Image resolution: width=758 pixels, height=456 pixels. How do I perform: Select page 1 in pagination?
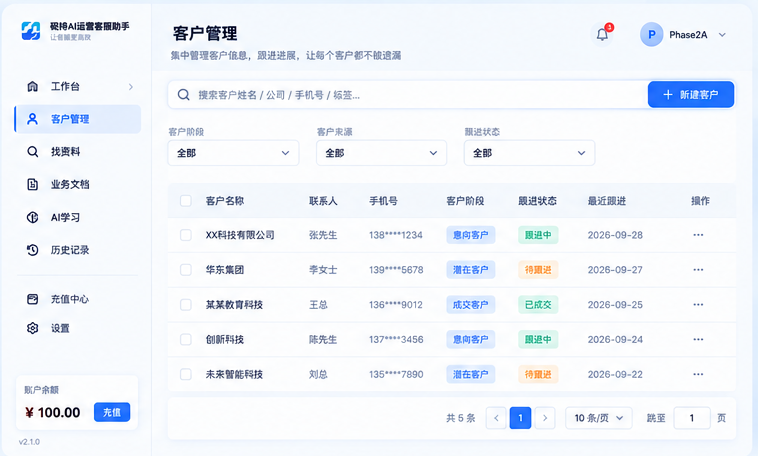520,418
